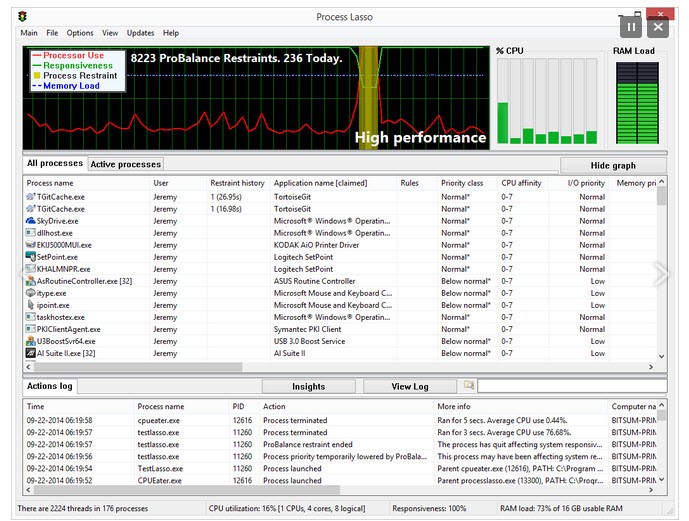Click the Responsiveness 100% status entry
Viewport: 689px width, 521px height.
[429, 509]
